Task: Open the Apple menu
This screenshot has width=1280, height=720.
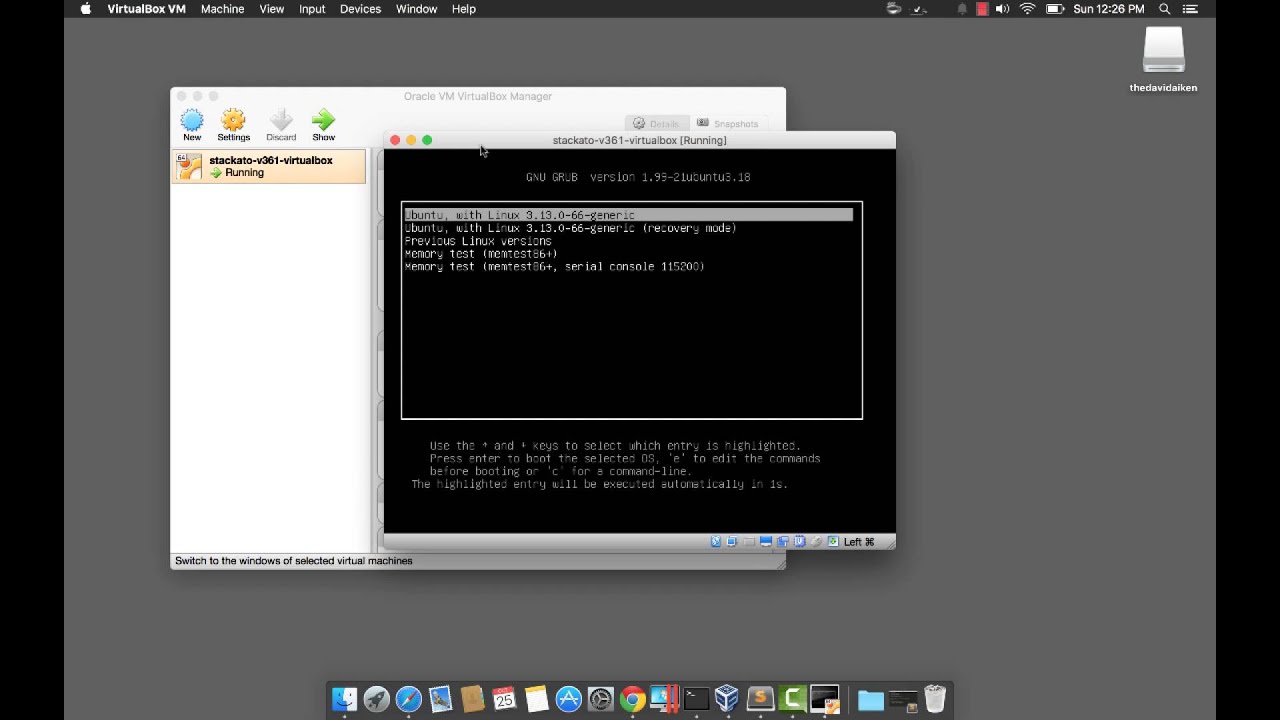Action: pos(85,9)
